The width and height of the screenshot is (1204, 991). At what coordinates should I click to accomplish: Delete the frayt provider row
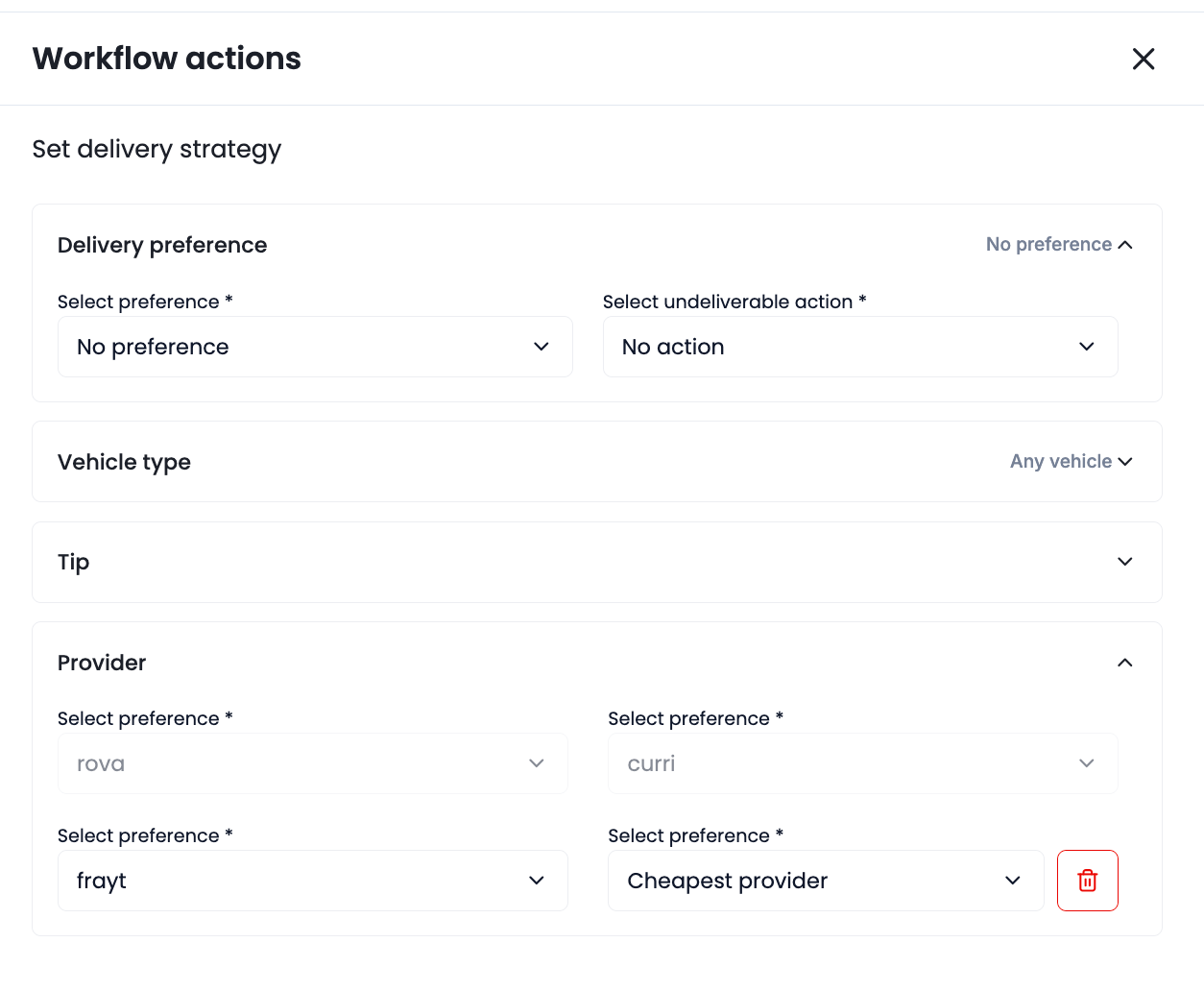[x=1087, y=881]
